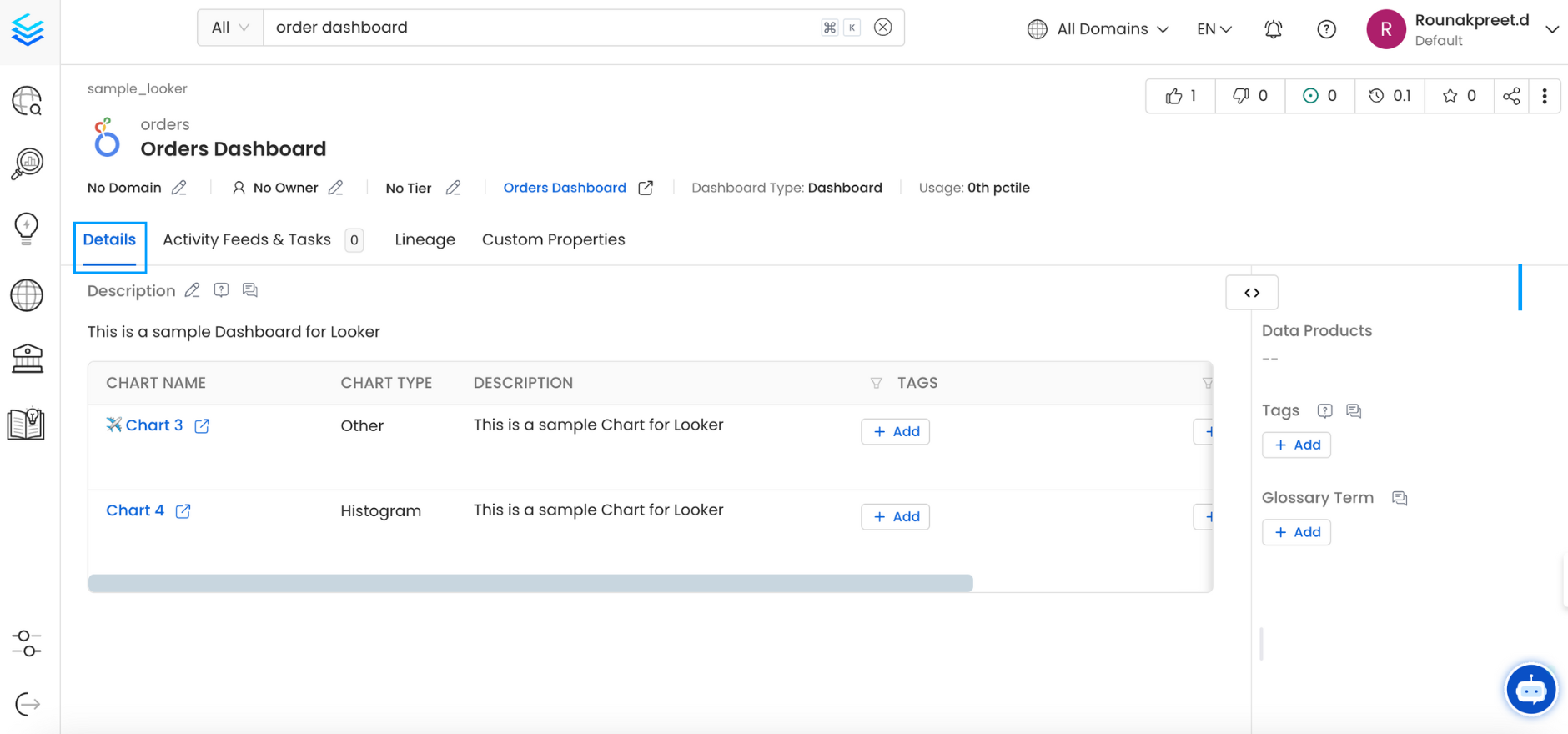Open description conversation thread icon
Image resolution: width=1568 pixels, height=734 pixels.
coord(249,290)
